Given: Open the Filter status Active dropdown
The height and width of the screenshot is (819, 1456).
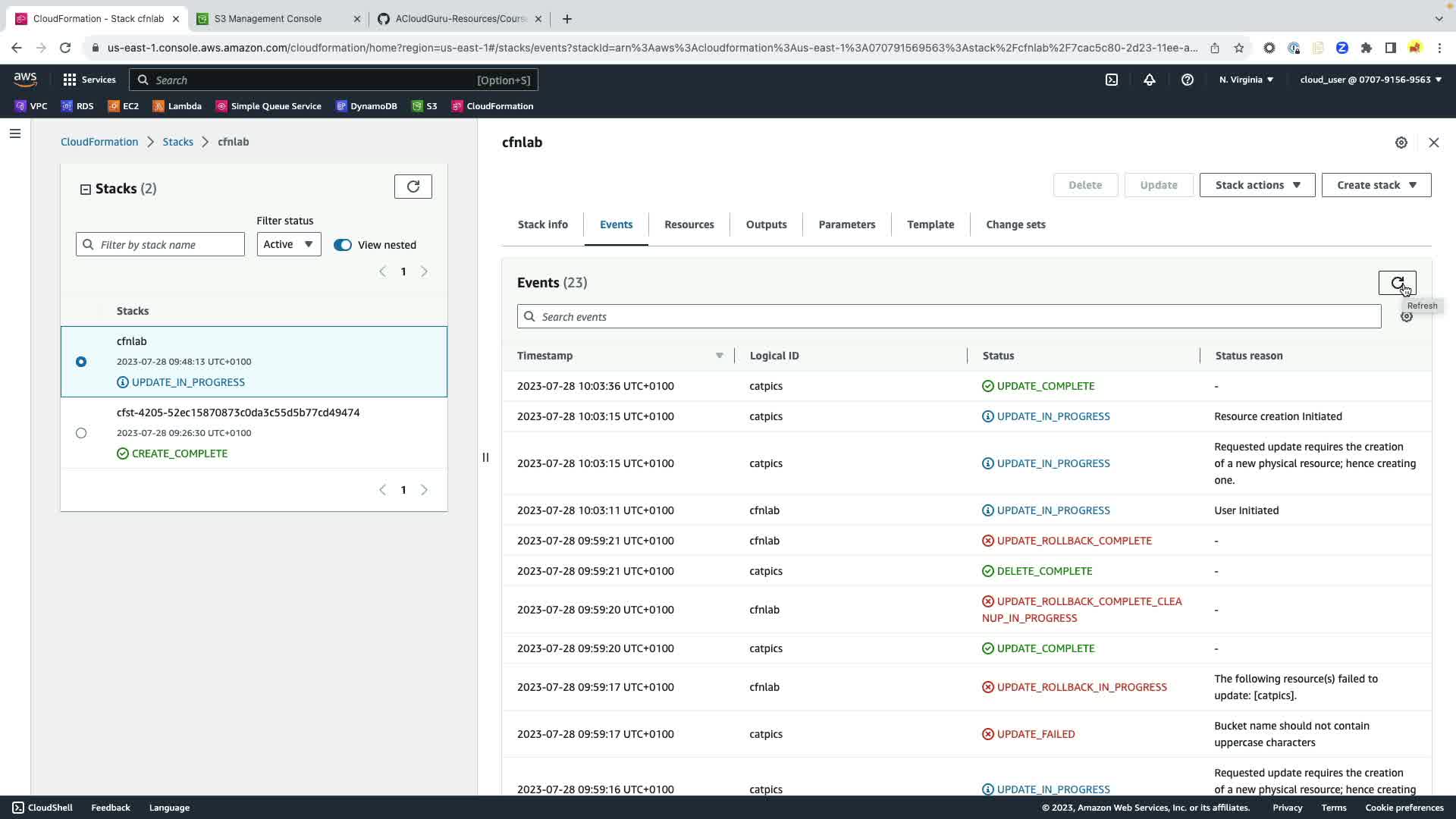Looking at the screenshot, I should coord(288,244).
